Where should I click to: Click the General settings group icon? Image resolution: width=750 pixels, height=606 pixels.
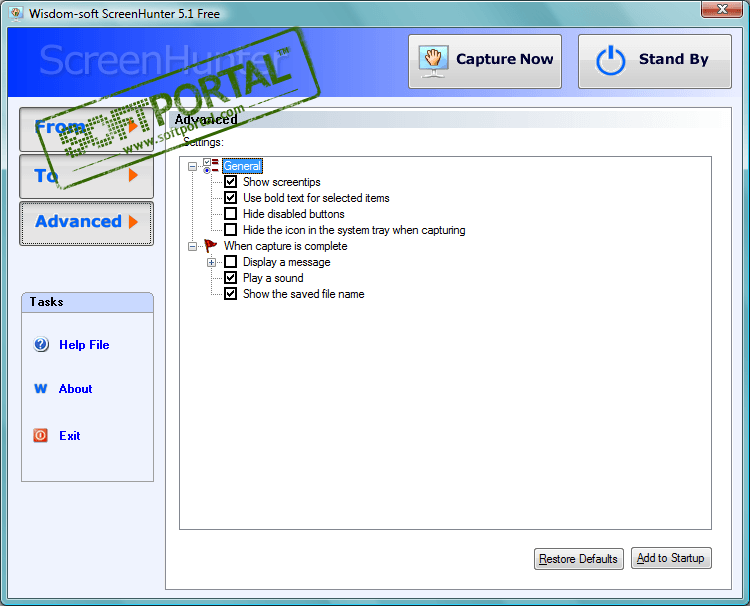210,166
